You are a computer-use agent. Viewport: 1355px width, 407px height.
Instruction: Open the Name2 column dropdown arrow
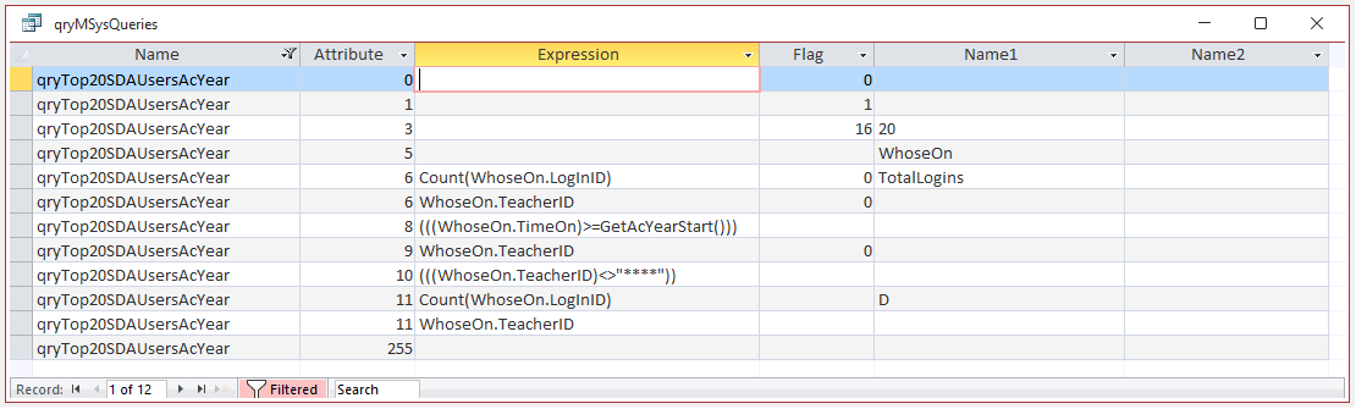click(x=1318, y=55)
